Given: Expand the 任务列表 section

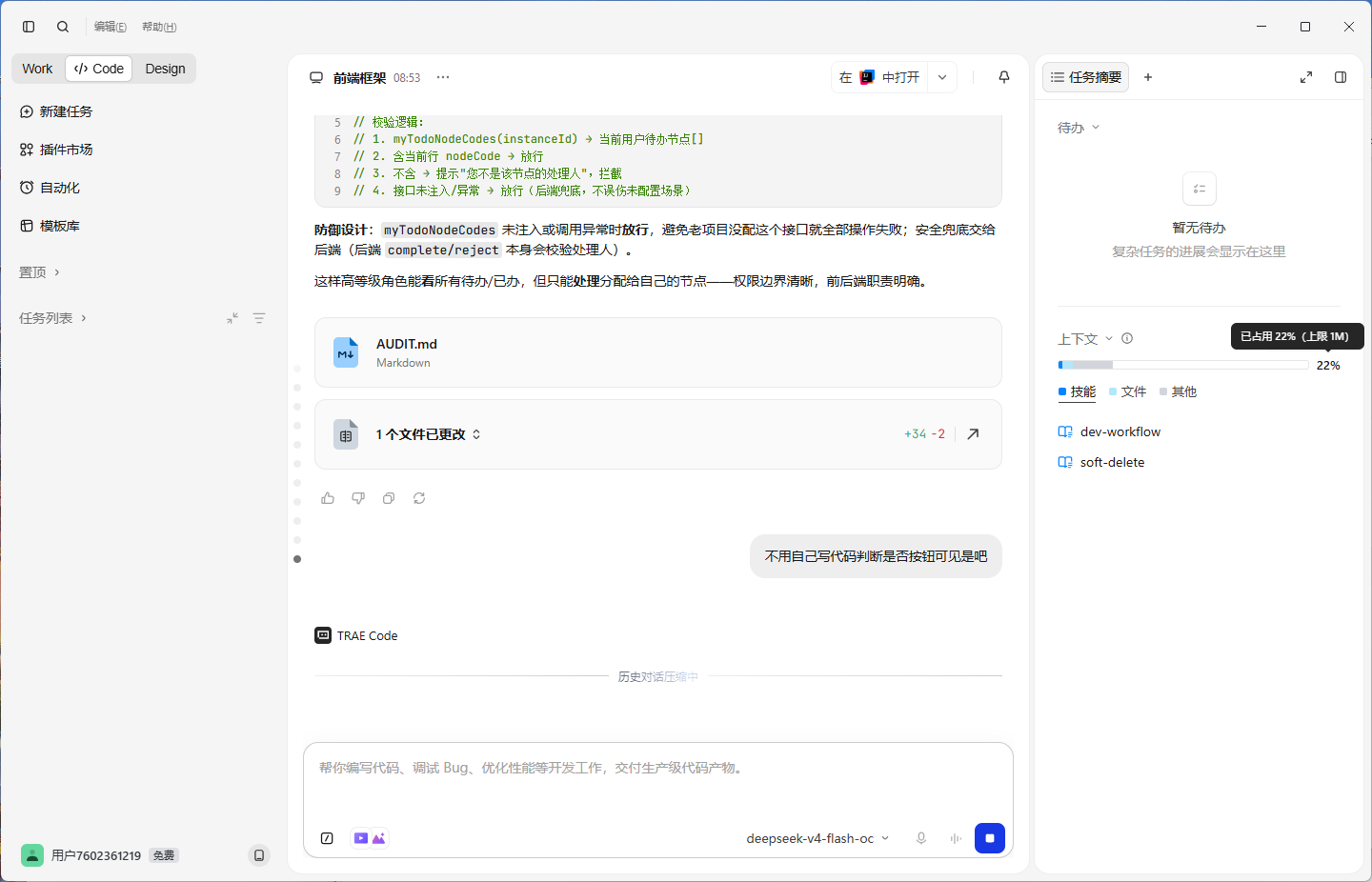Looking at the screenshot, I should pos(52,318).
